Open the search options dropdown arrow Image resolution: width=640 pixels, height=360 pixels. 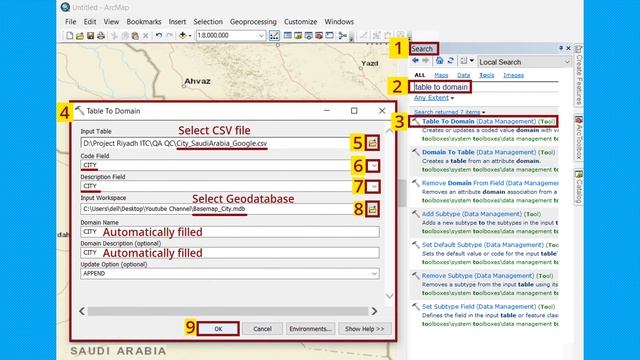472,61
